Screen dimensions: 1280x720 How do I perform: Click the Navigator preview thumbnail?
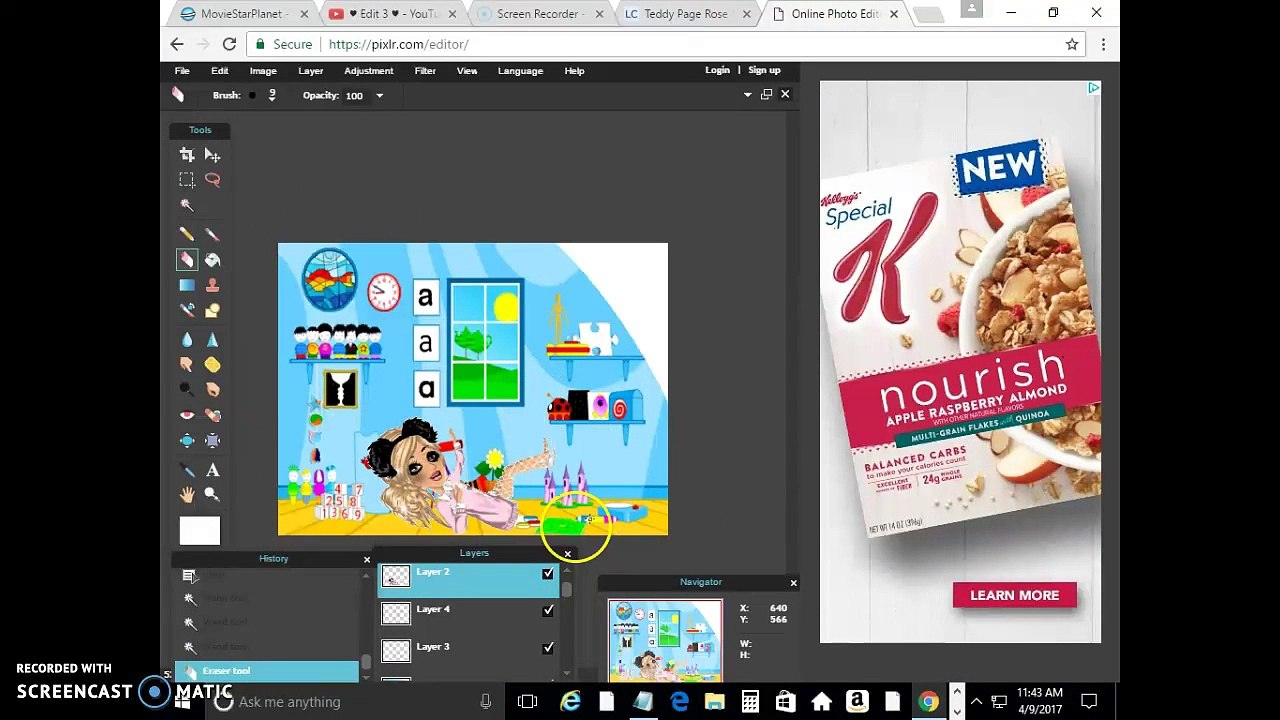point(665,640)
